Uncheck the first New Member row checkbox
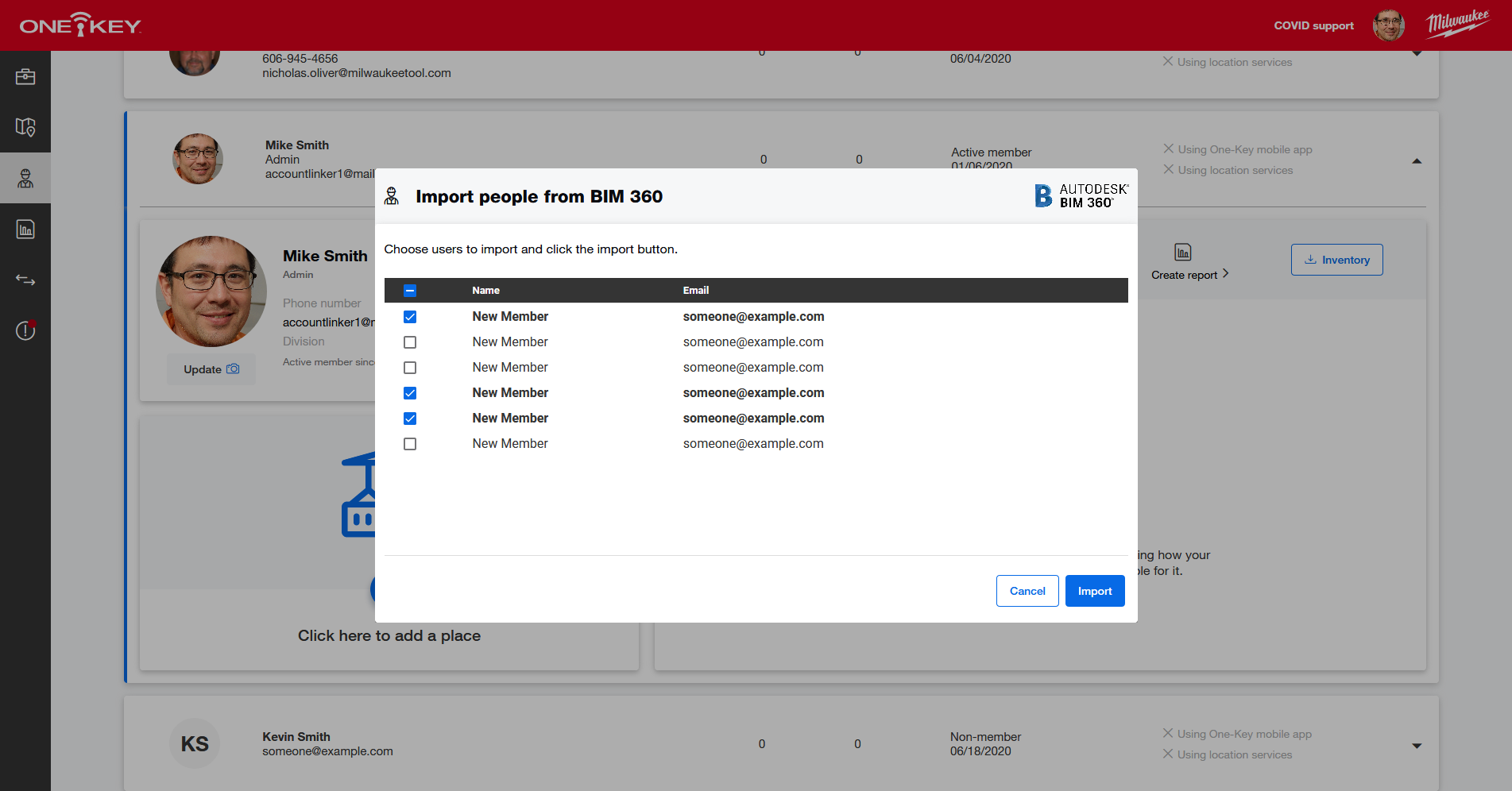Image resolution: width=1512 pixels, height=791 pixels. [x=410, y=317]
